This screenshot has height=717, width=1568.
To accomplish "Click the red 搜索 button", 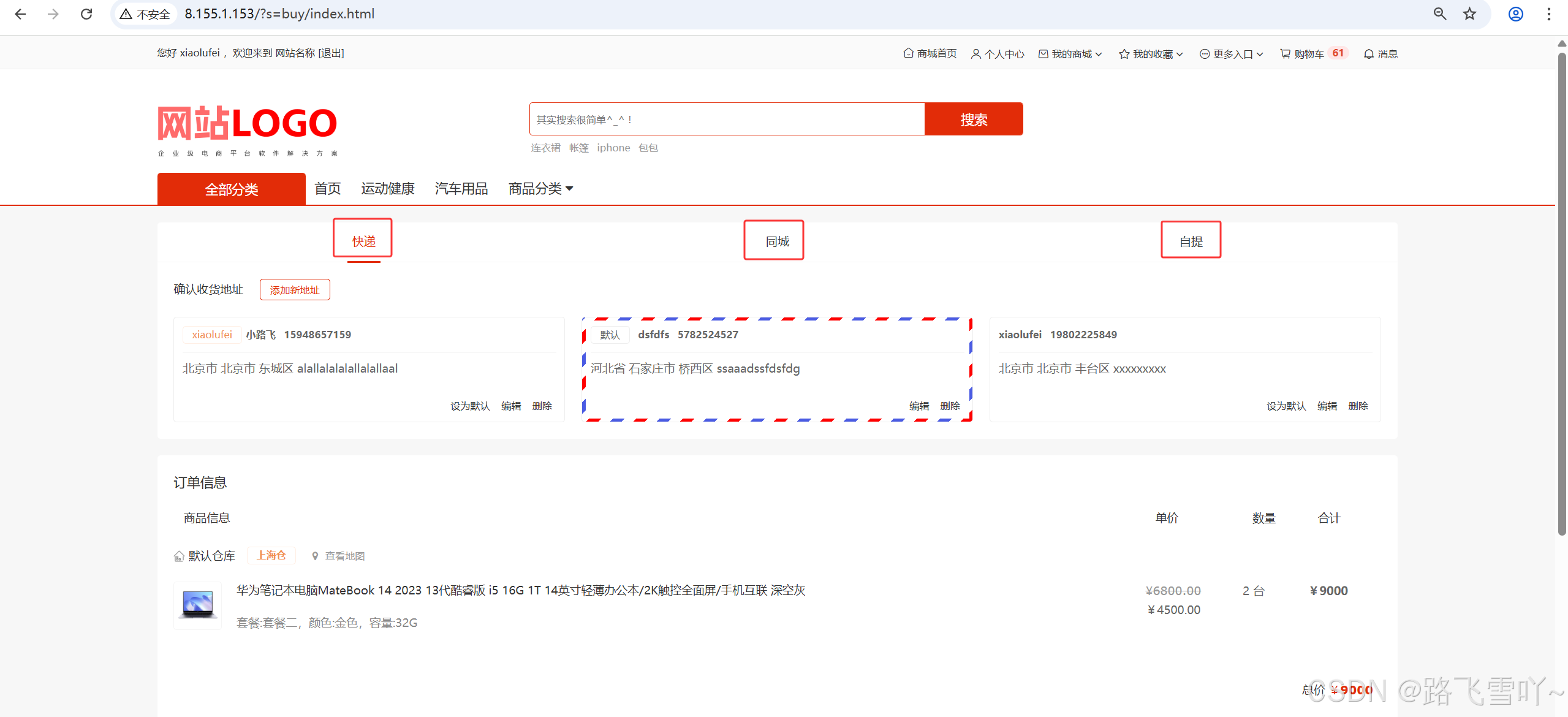I will [x=973, y=120].
